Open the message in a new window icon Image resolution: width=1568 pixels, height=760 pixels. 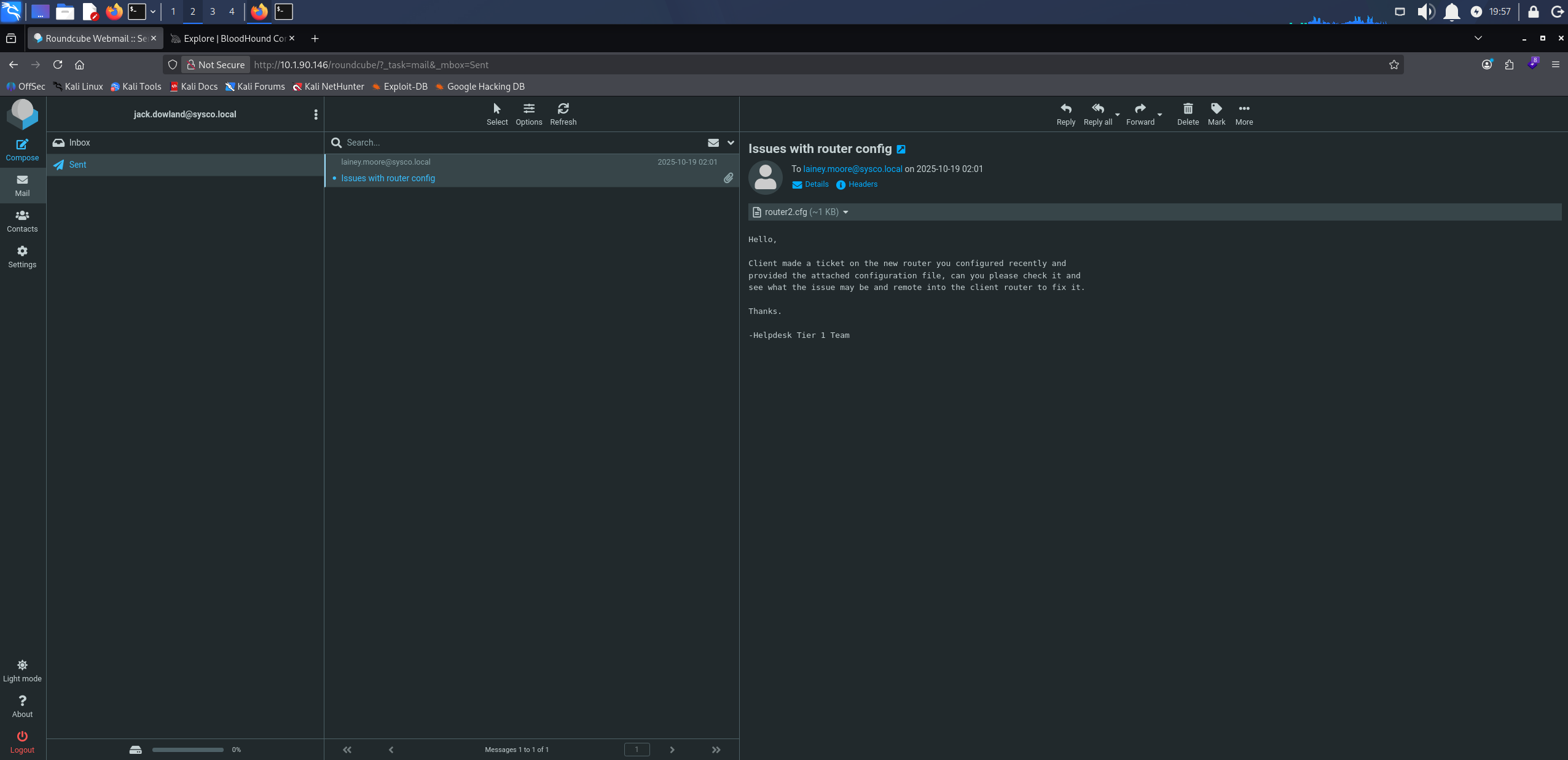click(x=901, y=149)
